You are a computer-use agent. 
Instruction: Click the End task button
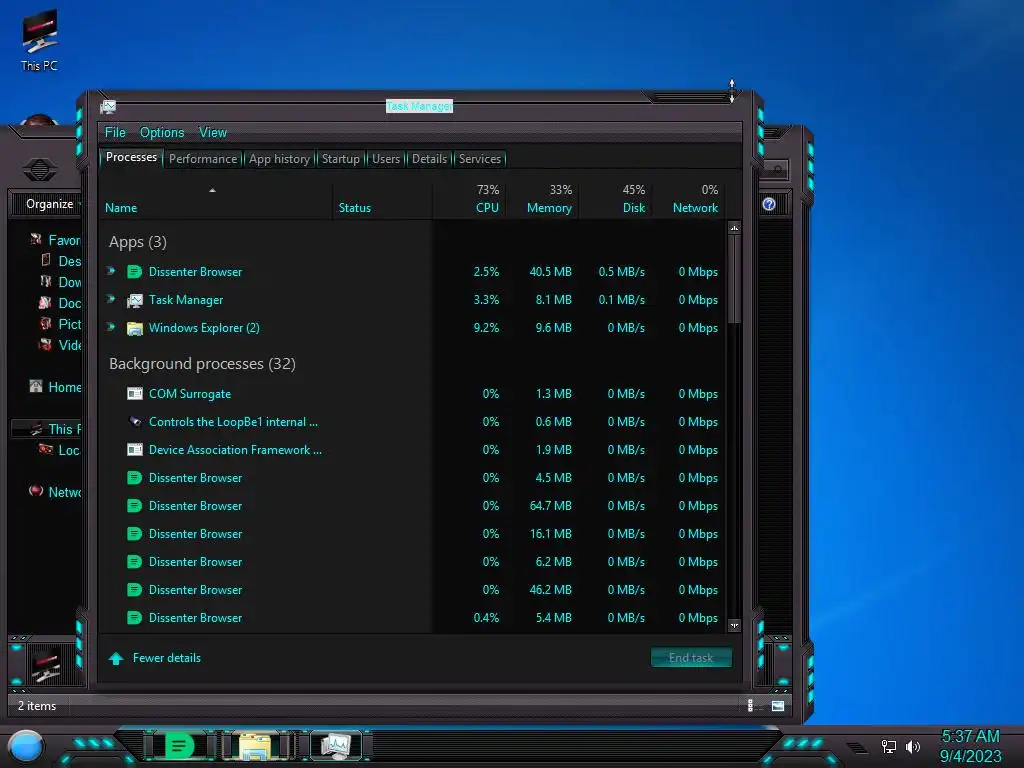pos(691,658)
